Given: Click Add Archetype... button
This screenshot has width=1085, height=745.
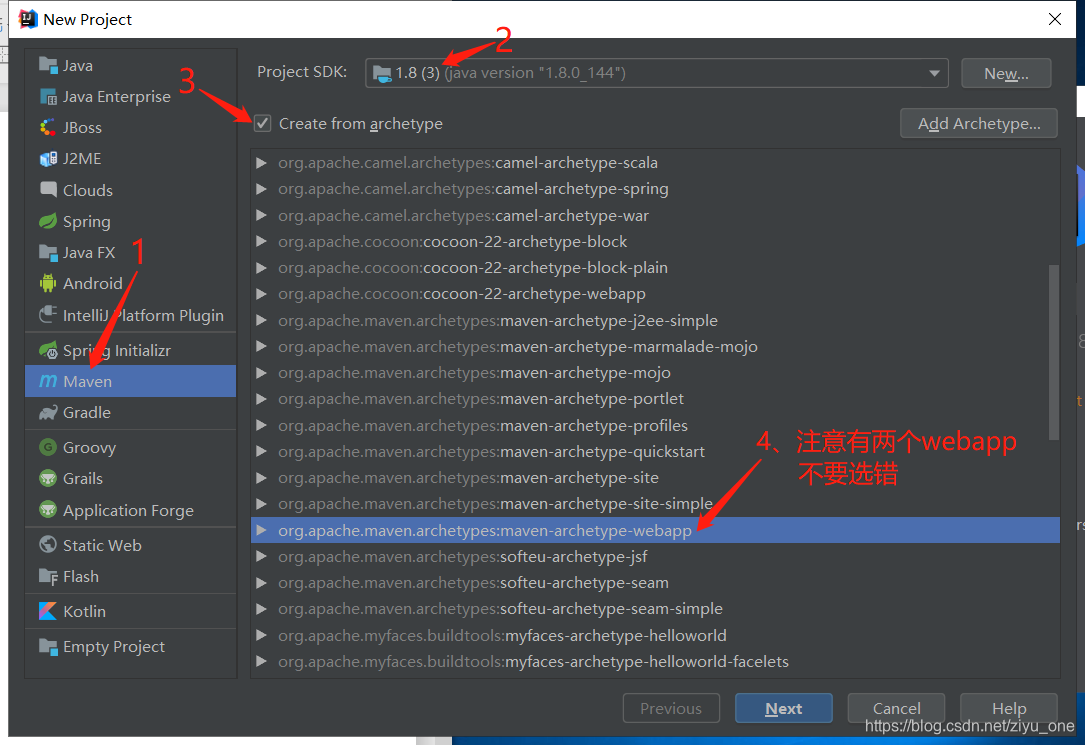Looking at the screenshot, I should [x=978, y=123].
